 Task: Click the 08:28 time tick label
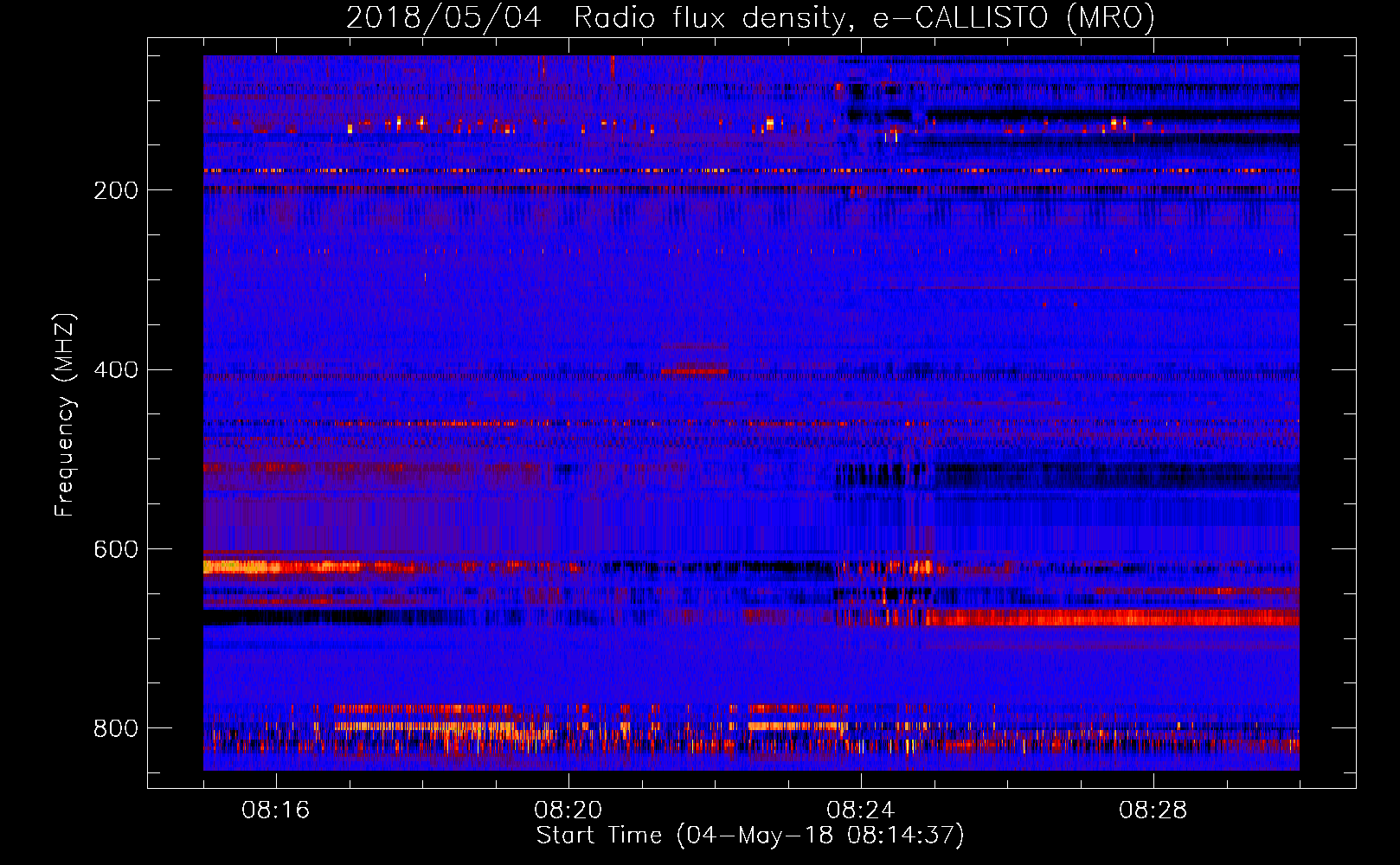1153,811
